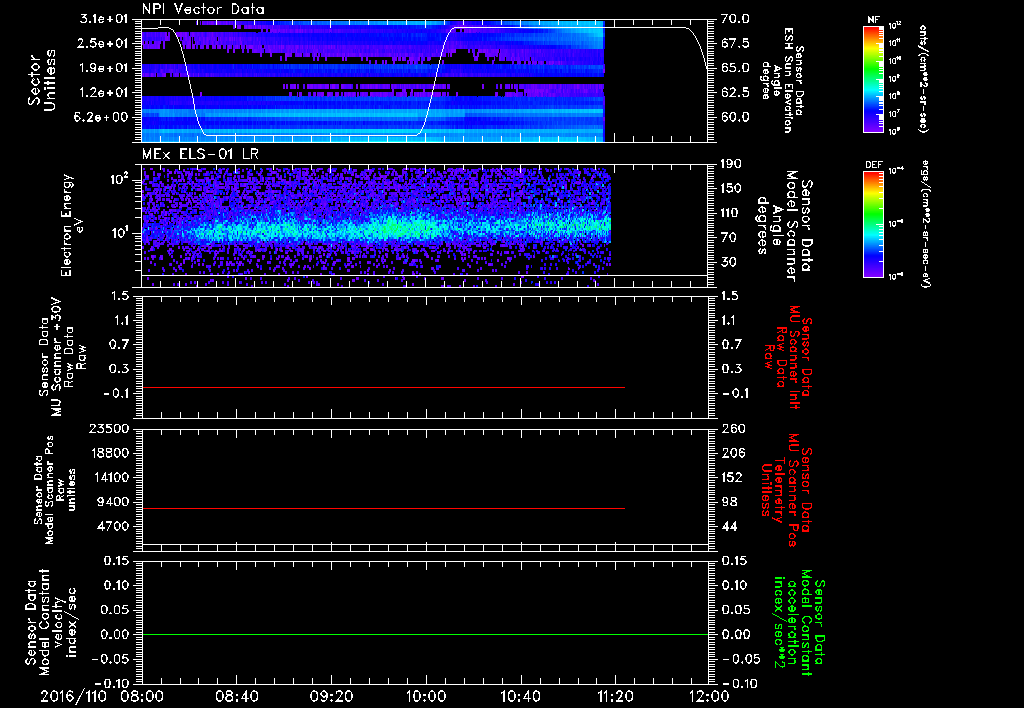Click the 70.0 sun elevation tick label
Image resolution: width=1024 pixels, height=708 pixels.
[735, 19]
